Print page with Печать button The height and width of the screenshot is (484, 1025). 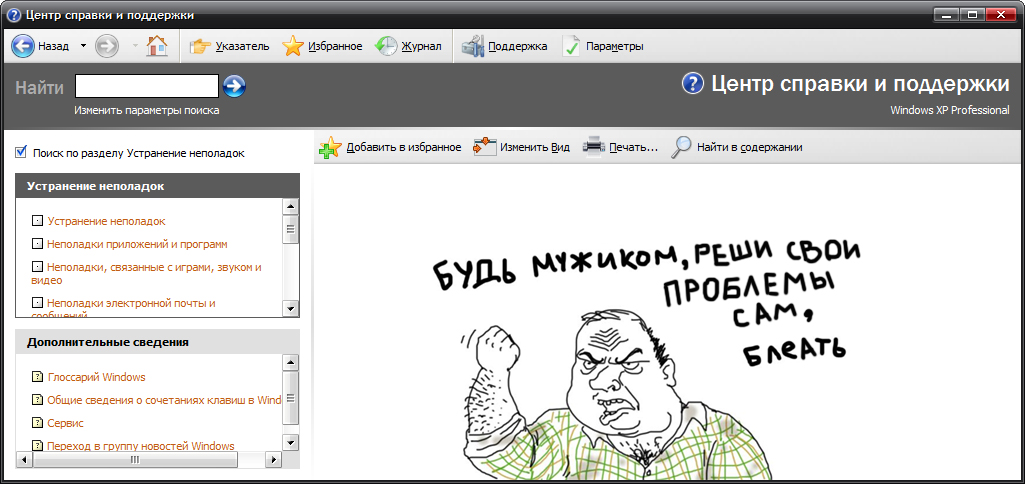coord(594,147)
